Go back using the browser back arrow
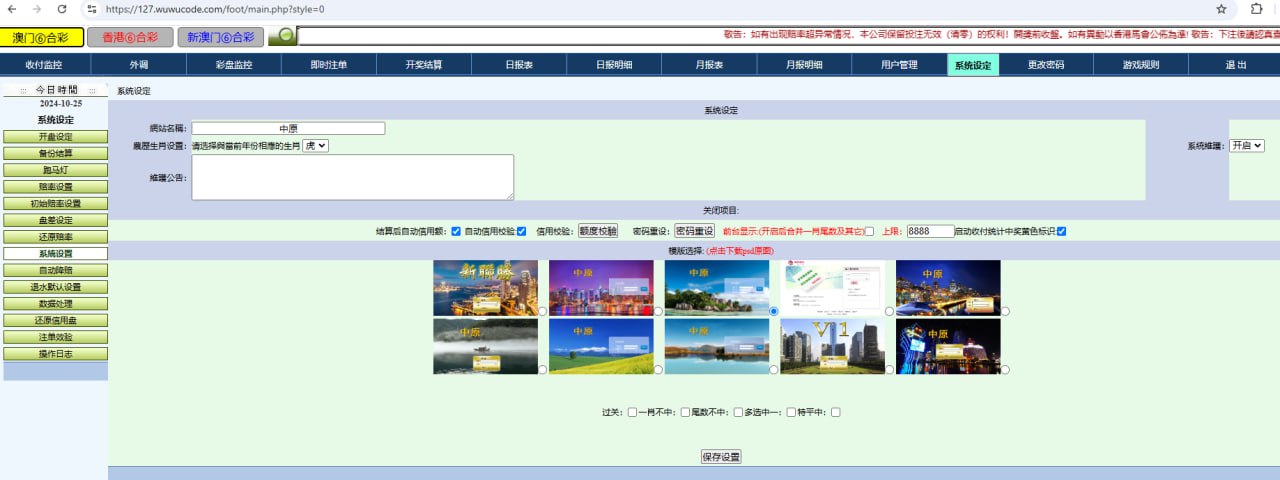Image resolution: width=1280 pixels, height=480 pixels. tap(13, 9)
